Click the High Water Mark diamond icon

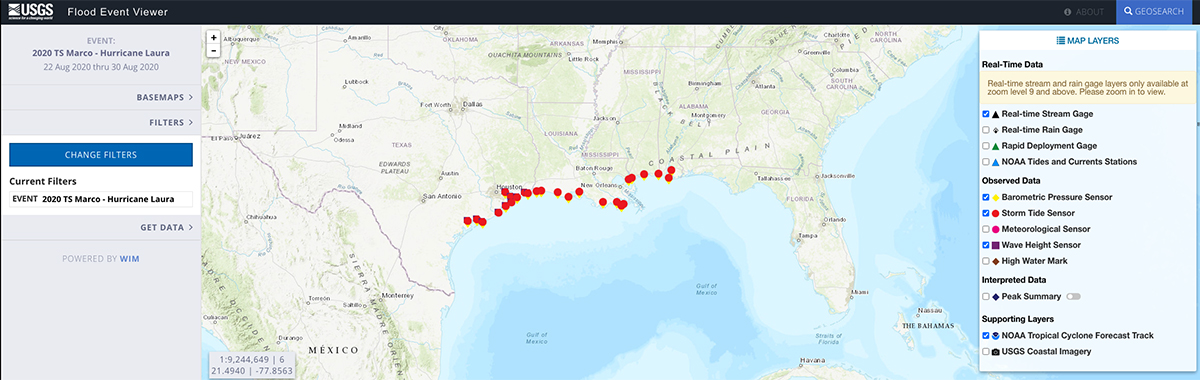click(x=996, y=261)
